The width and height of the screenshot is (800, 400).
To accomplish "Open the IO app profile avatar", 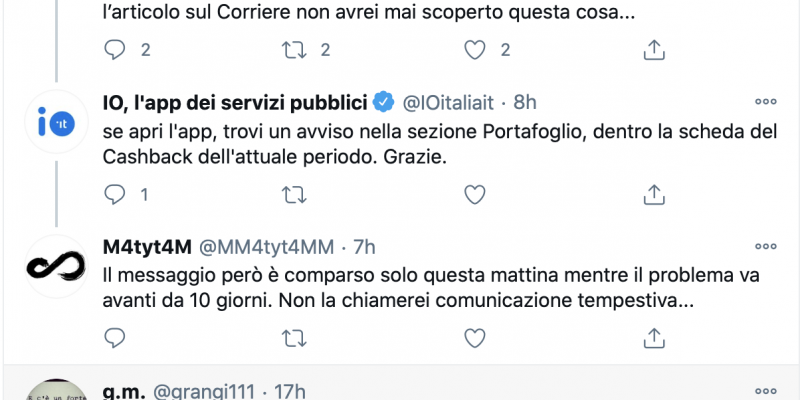I will (57, 122).
